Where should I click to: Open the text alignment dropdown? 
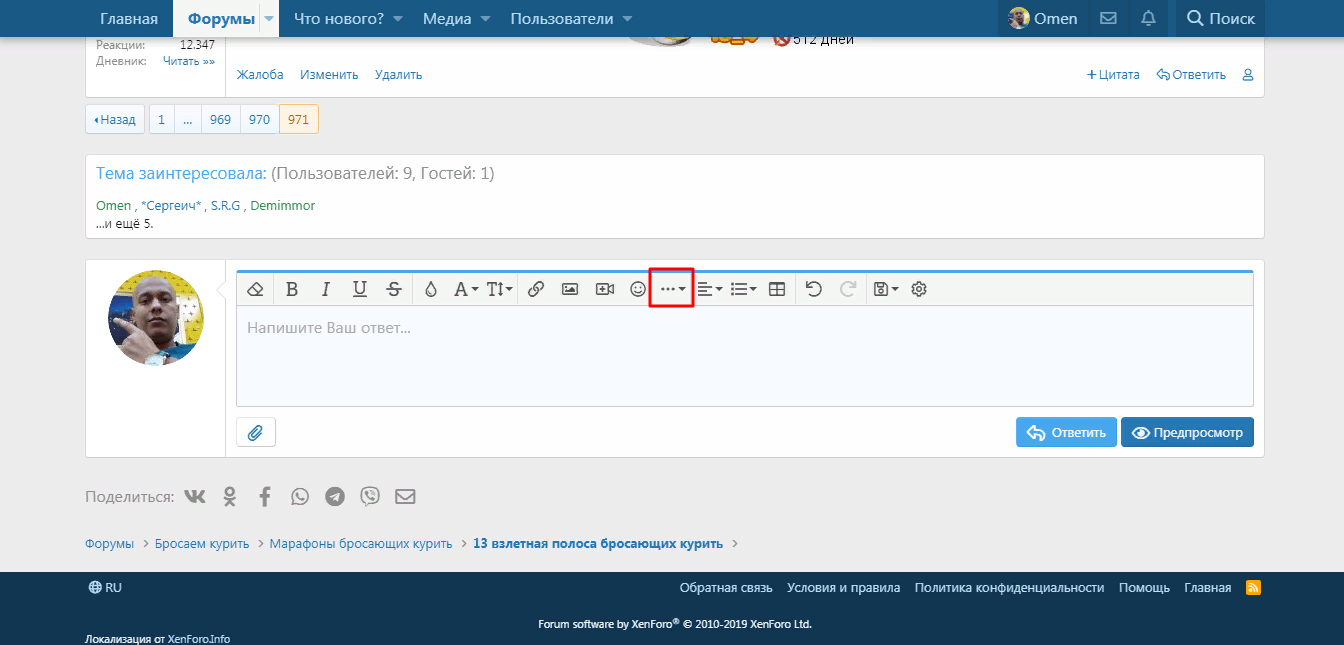tap(710, 289)
